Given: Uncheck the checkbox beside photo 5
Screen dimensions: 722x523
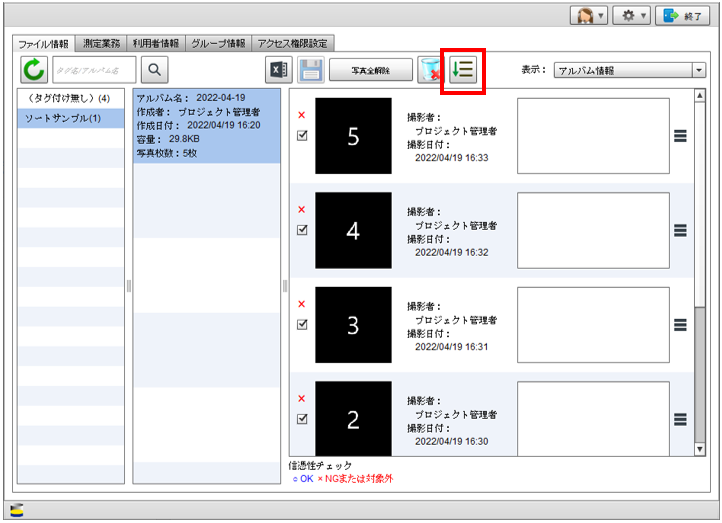Looking at the screenshot, I should click(x=302, y=136).
